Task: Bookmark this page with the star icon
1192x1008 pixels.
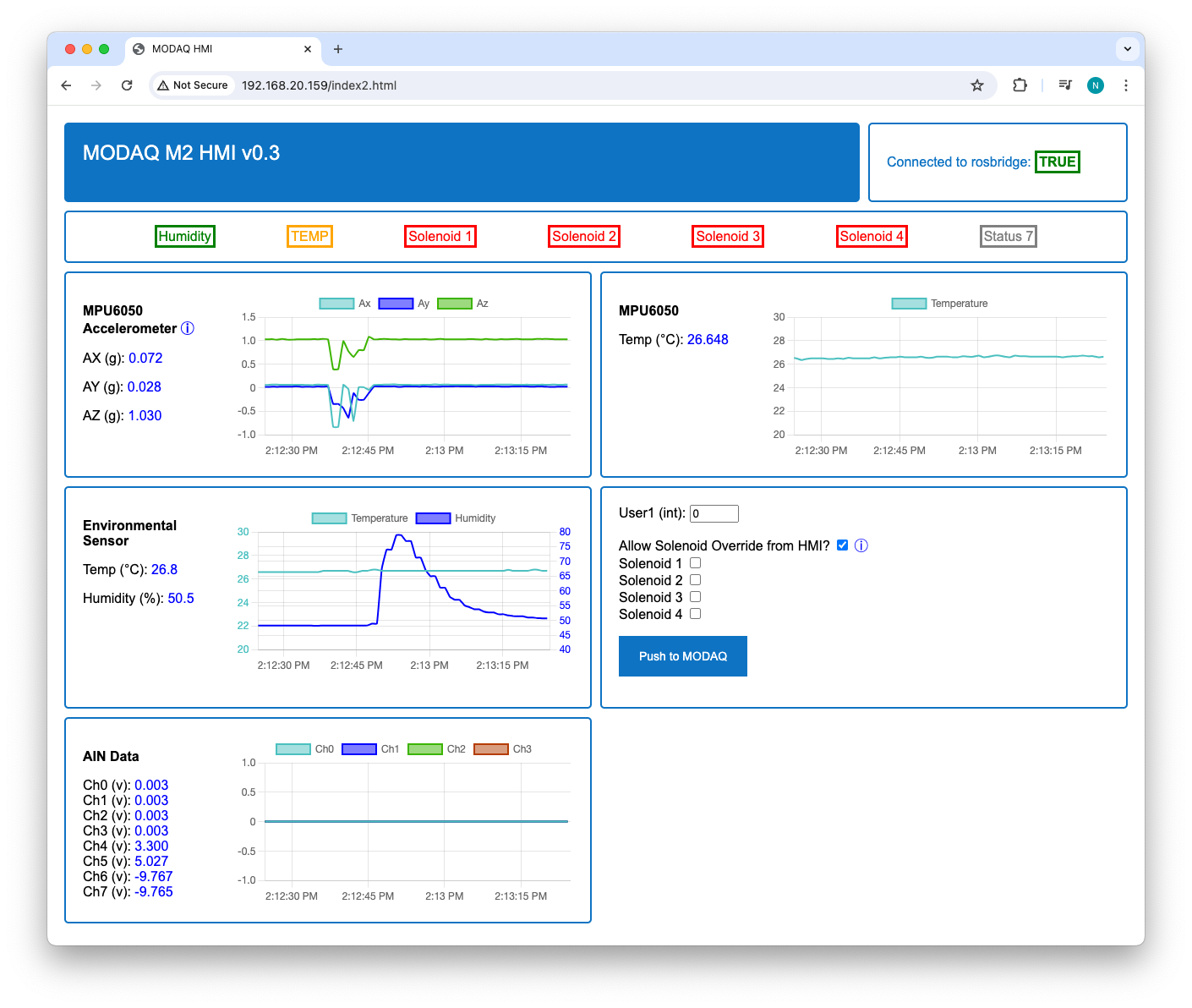Action: point(976,85)
